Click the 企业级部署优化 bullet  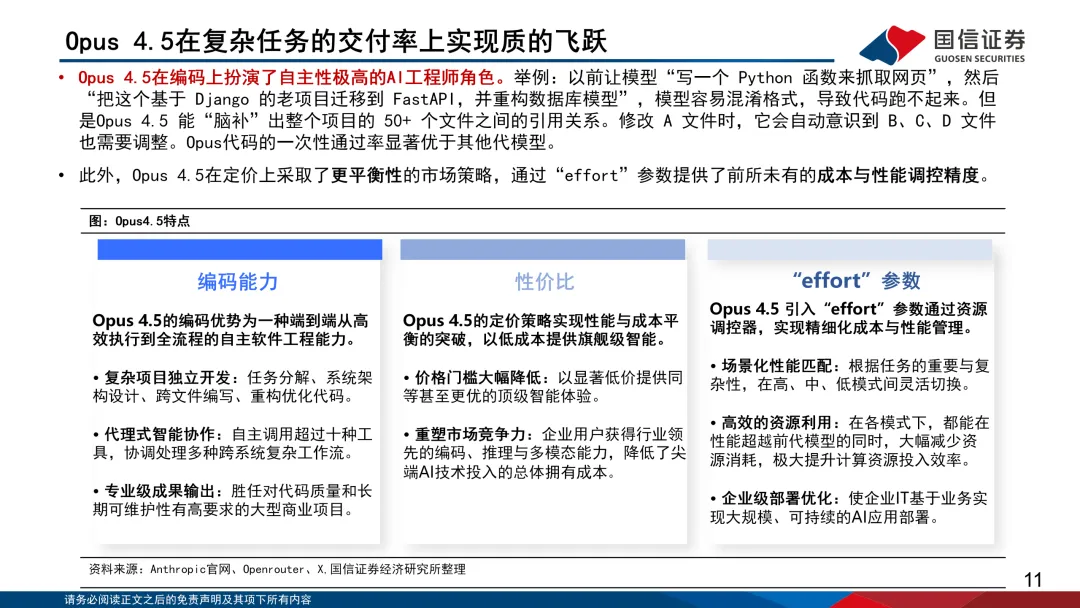[849, 507]
